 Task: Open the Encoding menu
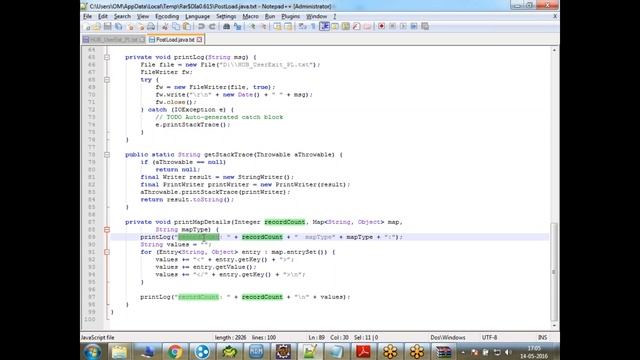(x=167, y=16)
